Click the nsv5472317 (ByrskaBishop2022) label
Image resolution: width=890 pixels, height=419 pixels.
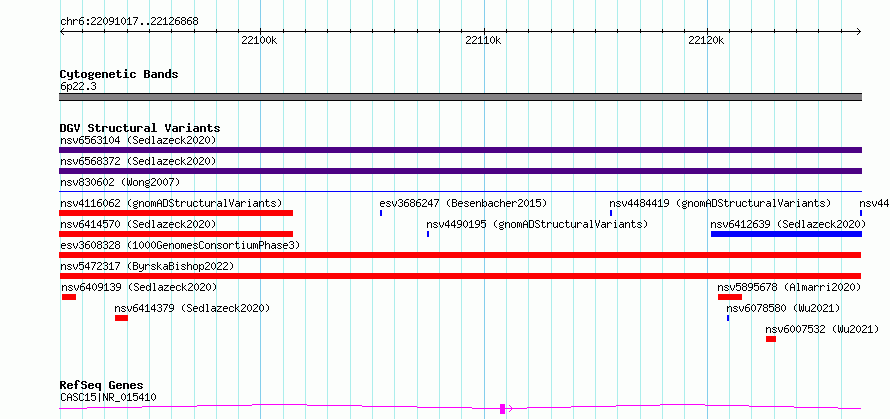(147, 266)
